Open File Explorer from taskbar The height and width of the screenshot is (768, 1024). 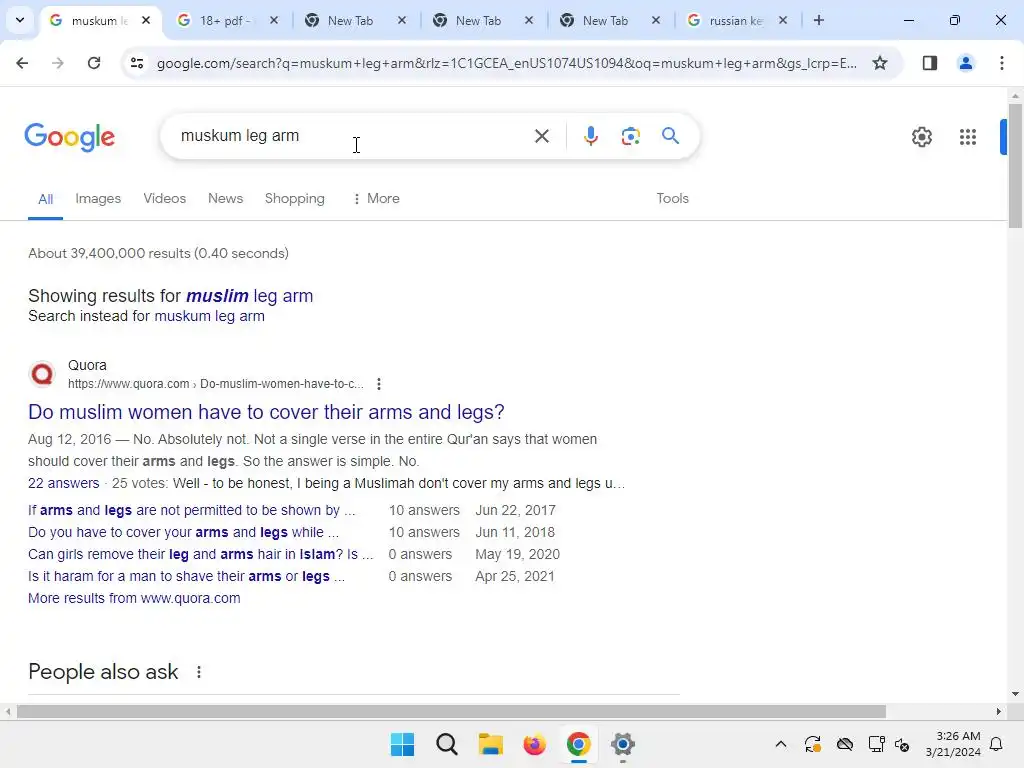point(490,744)
